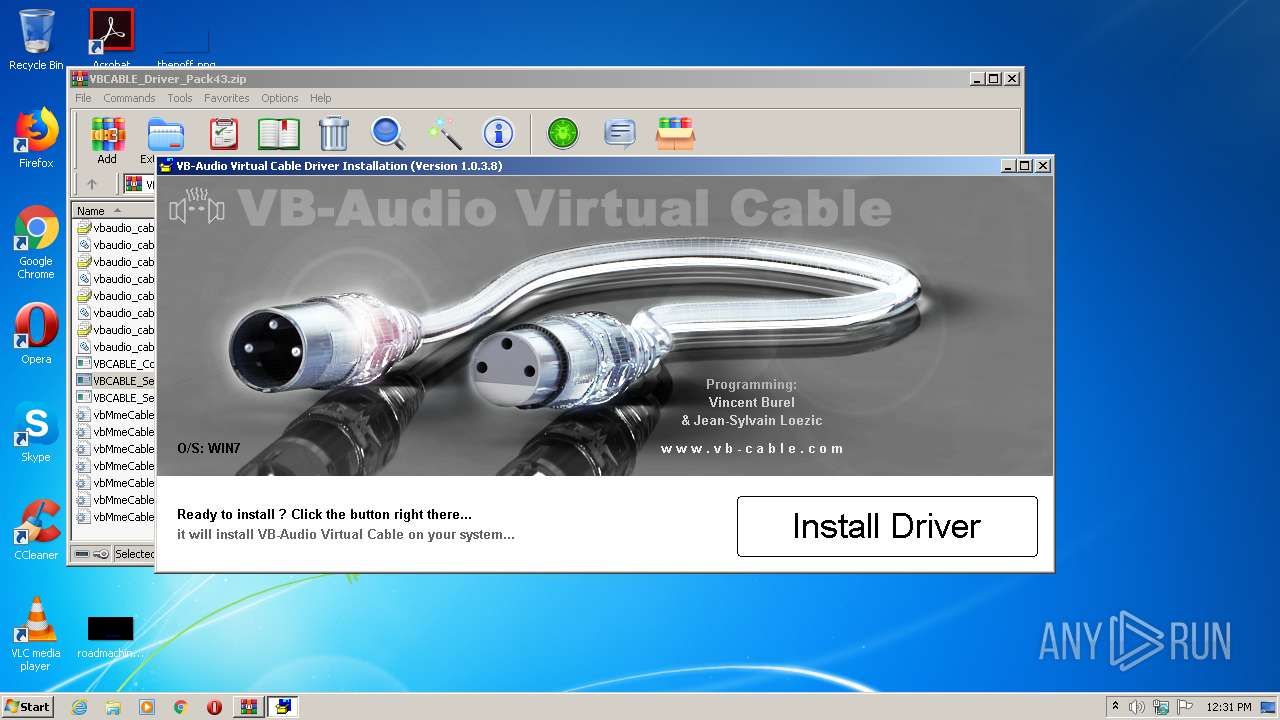Viewport: 1280px width, 720px height.
Task: Open Internet Explorer from the taskbar
Action: coord(79,707)
